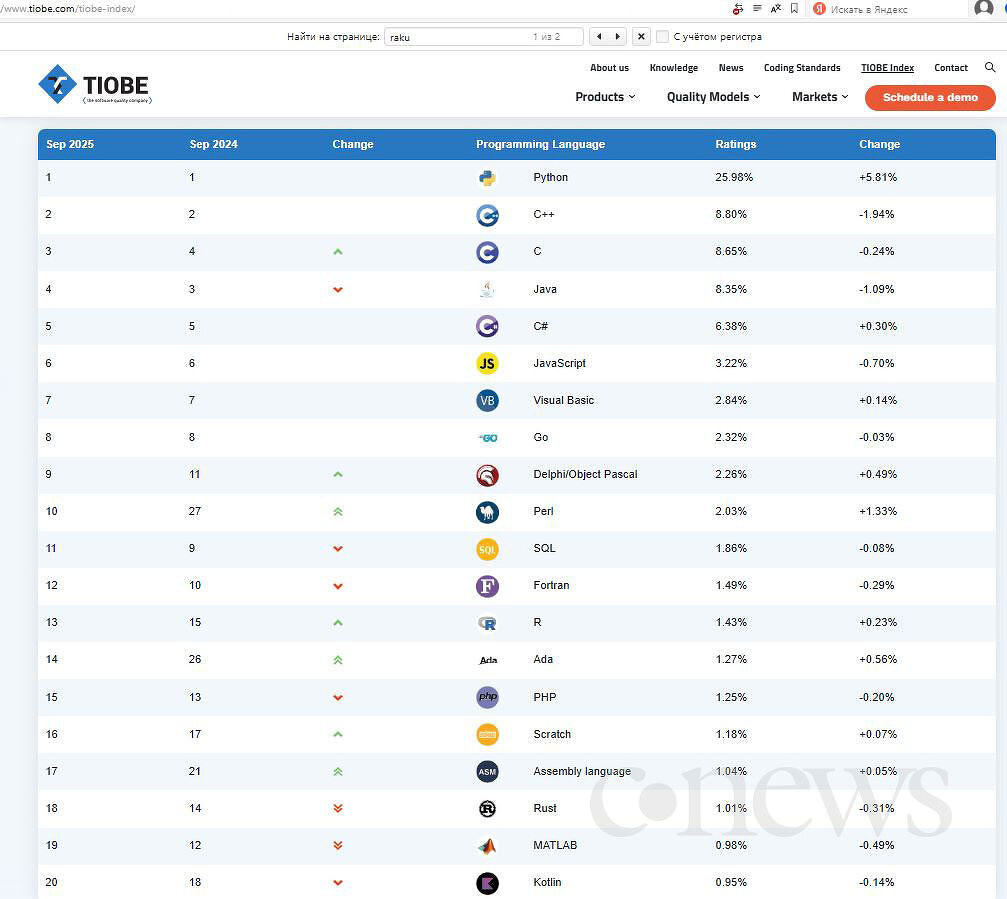This screenshot has width=1007, height=899.
Task: Go to previous find-on-page match
Action: (x=599, y=37)
